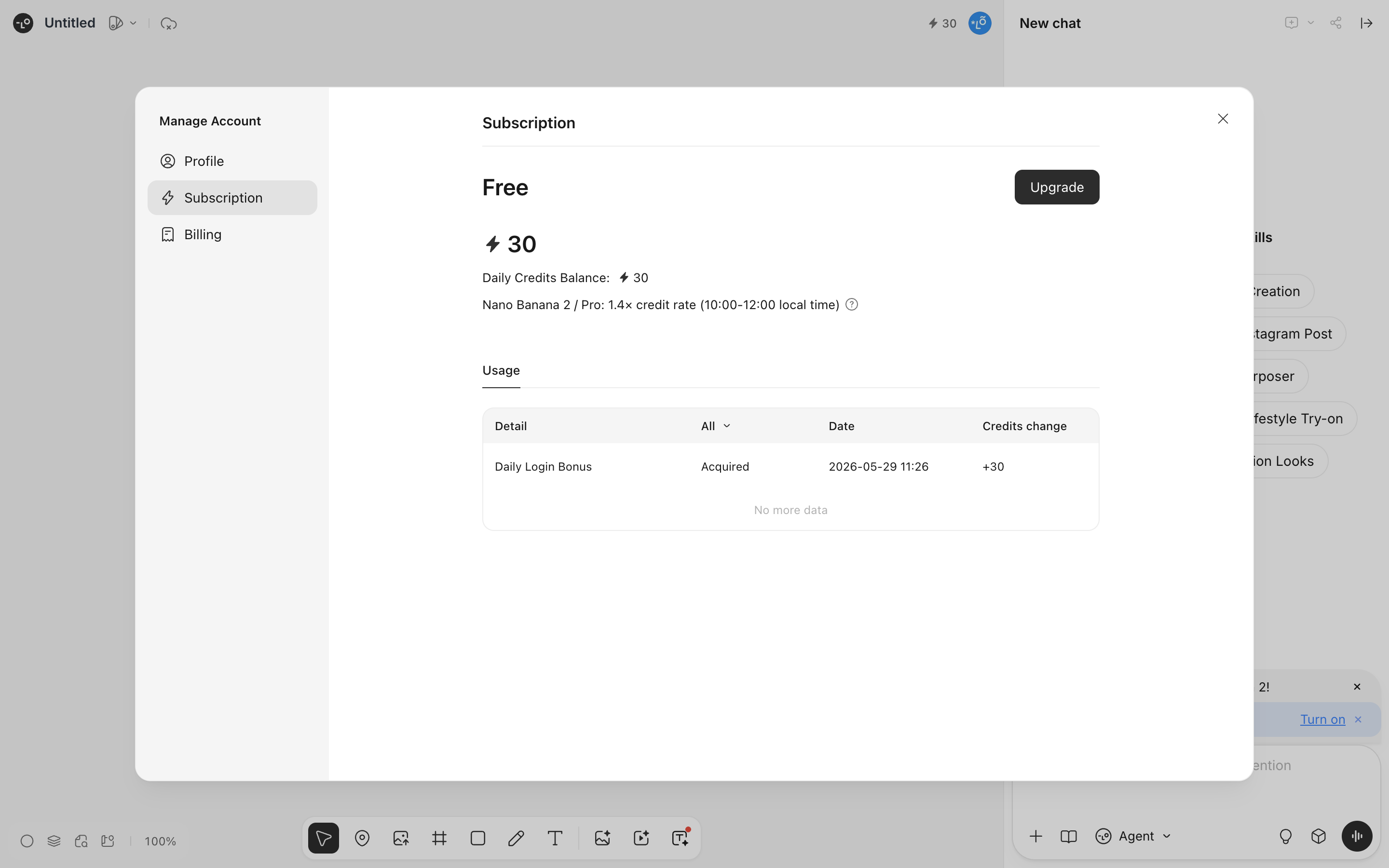Close the Manage Account dialog
Viewport: 1389px width, 868px height.
1223,119
